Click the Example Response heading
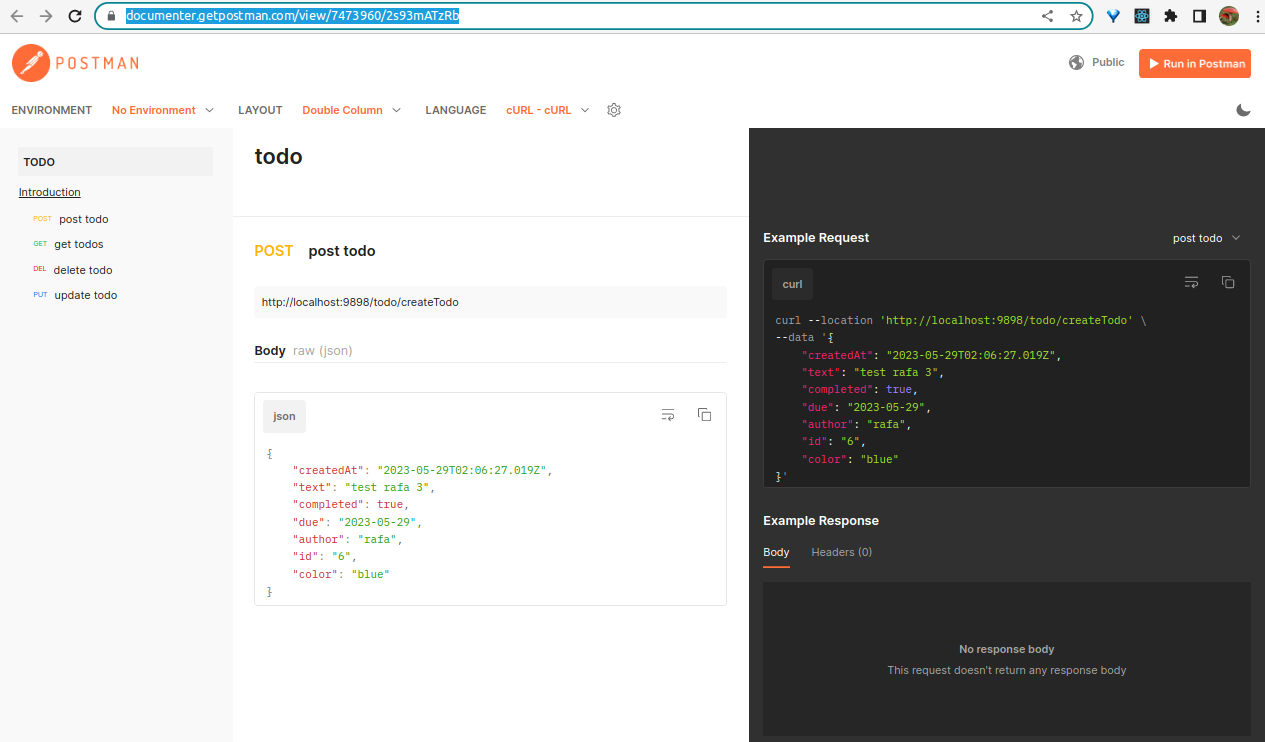Viewport: 1265px width, 742px height. pos(821,521)
